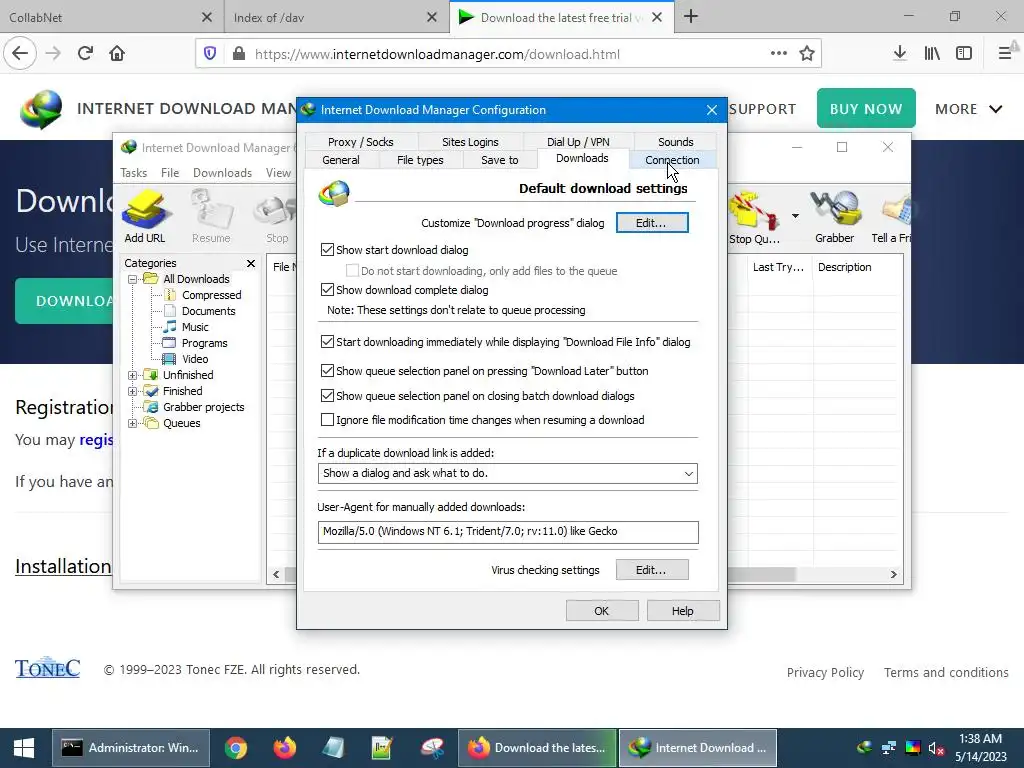
Task: Switch to the General tab
Action: (x=341, y=160)
